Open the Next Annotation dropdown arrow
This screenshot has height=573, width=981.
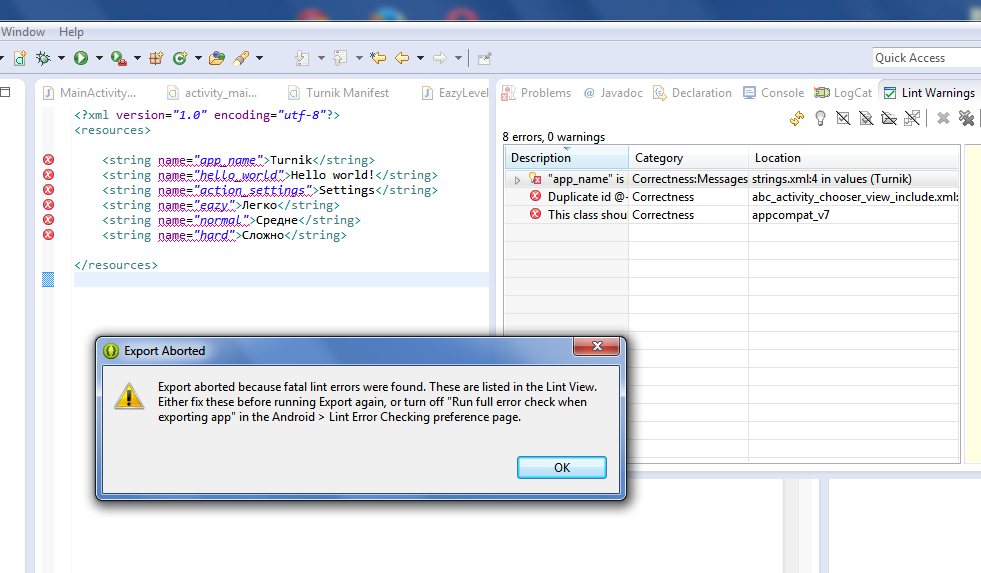tap(322, 58)
